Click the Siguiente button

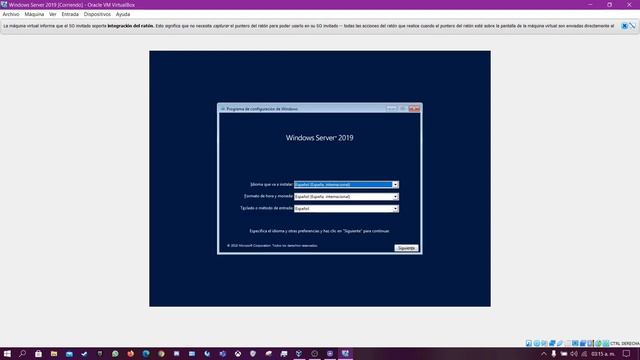point(406,248)
